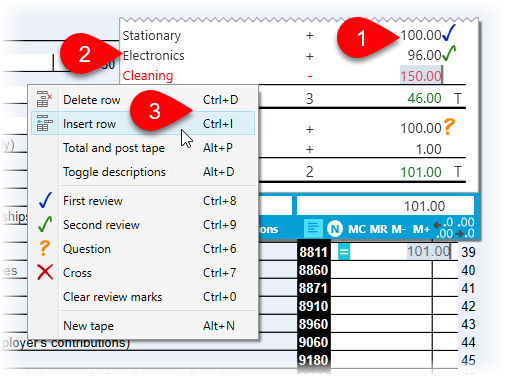Viewport: 505px width, 376px height.
Task: Select Total and post tape
Action: (143, 147)
